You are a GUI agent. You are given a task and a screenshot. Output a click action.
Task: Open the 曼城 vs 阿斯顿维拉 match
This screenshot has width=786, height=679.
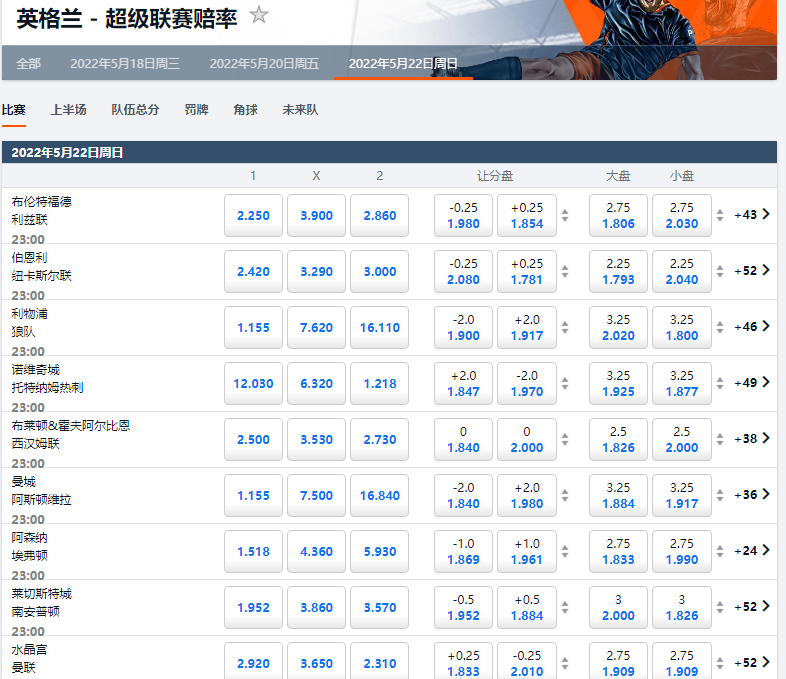click(42, 491)
